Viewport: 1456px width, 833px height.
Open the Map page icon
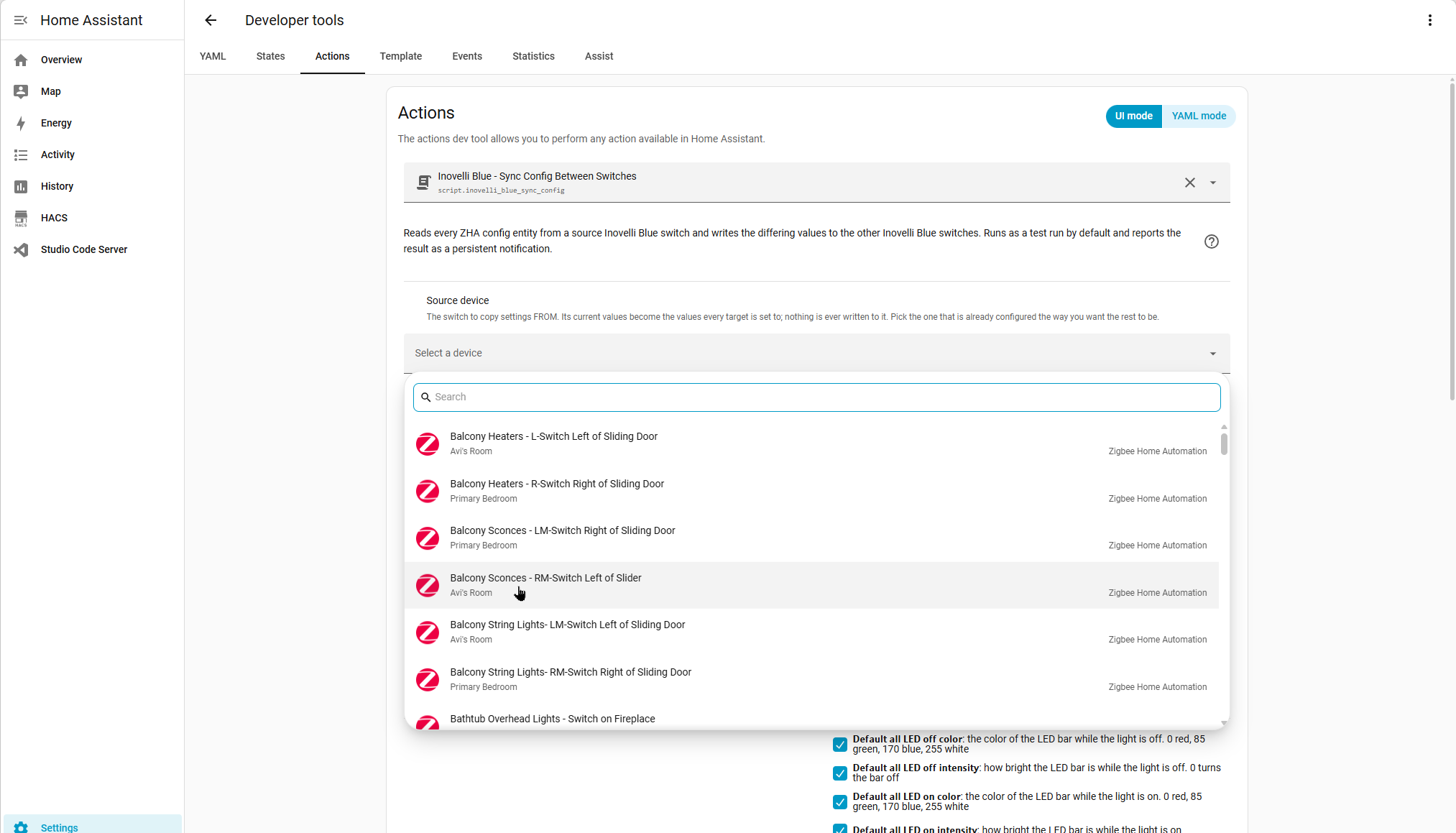click(21, 91)
